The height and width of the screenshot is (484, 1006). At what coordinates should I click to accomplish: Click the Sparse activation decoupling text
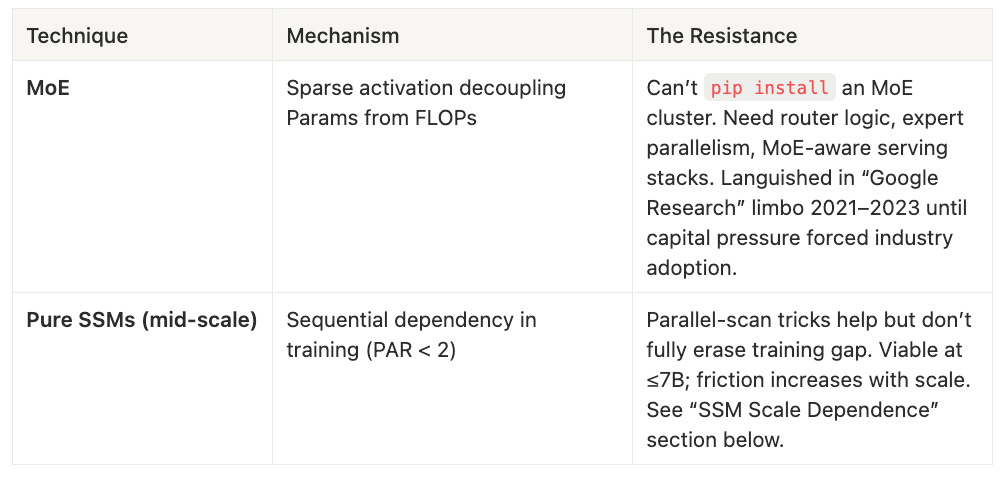[x=426, y=88]
